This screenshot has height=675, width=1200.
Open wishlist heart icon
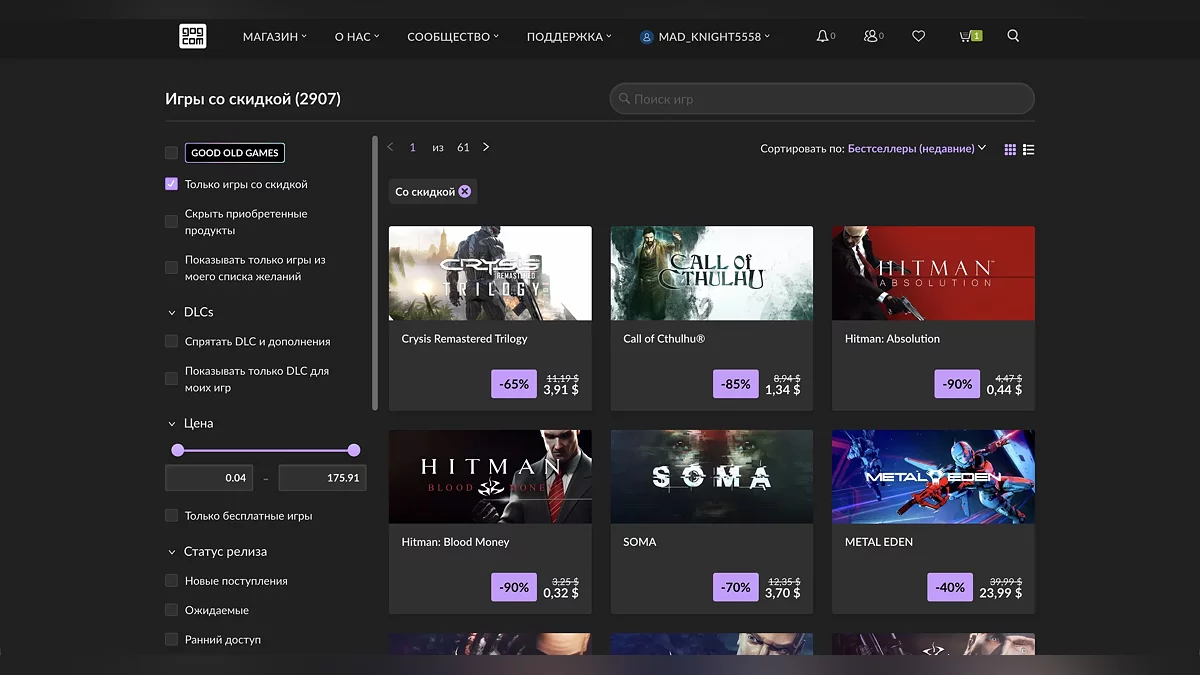[x=918, y=36]
